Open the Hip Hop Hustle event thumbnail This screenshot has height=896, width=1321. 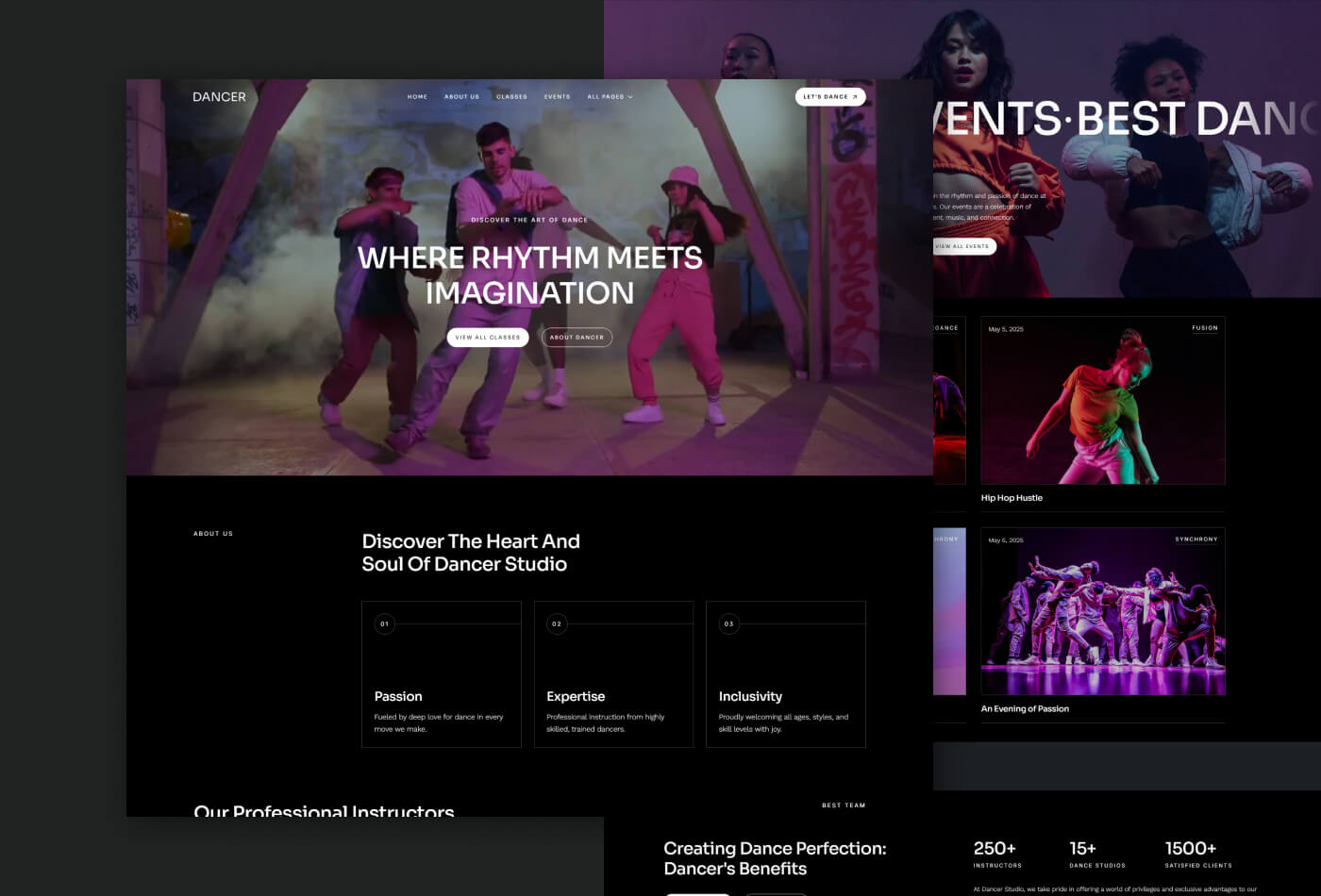(1103, 400)
